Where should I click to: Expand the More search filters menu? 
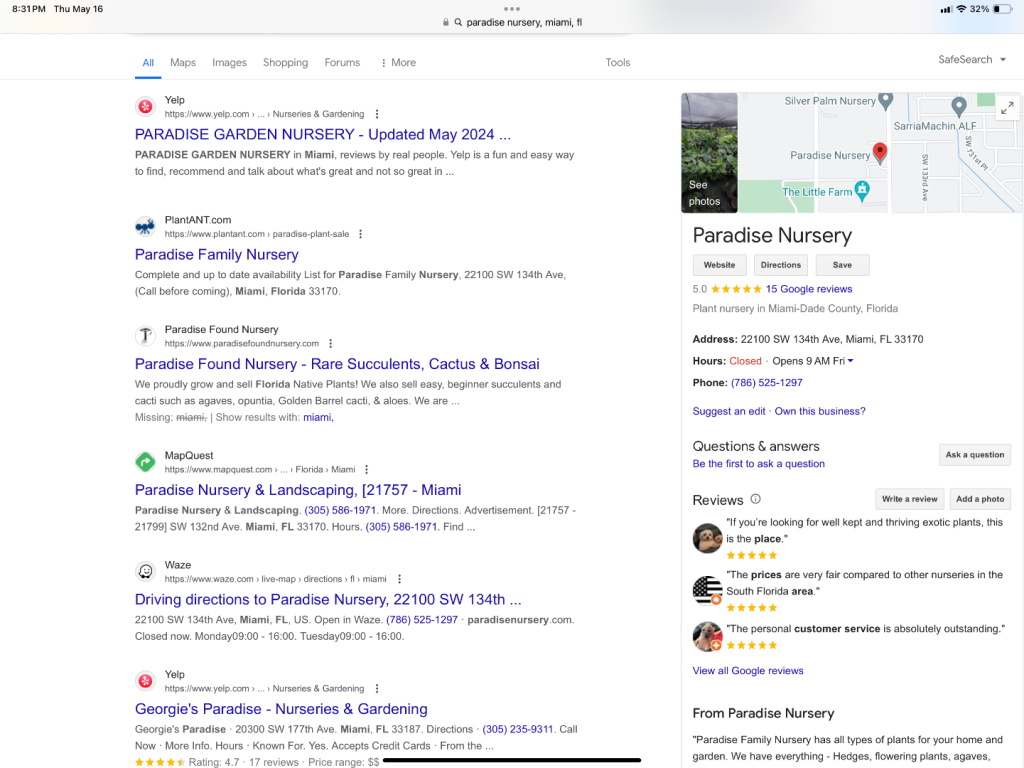pos(398,62)
